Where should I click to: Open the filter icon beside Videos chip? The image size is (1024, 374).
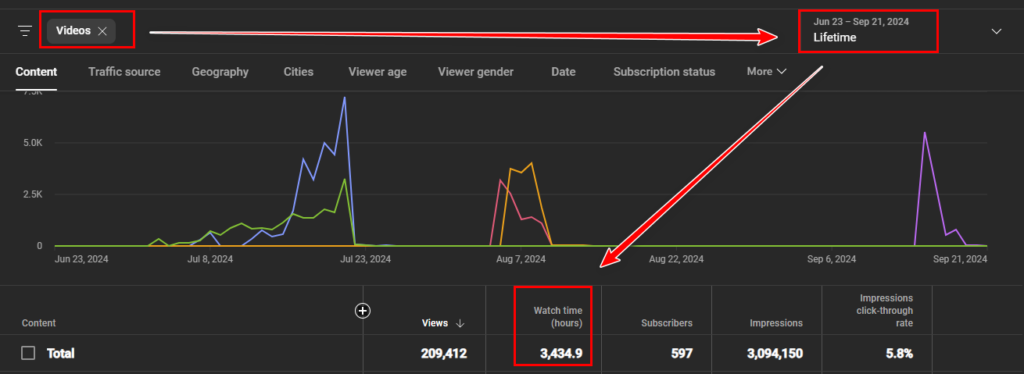pyautogui.click(x=25, y=31)
